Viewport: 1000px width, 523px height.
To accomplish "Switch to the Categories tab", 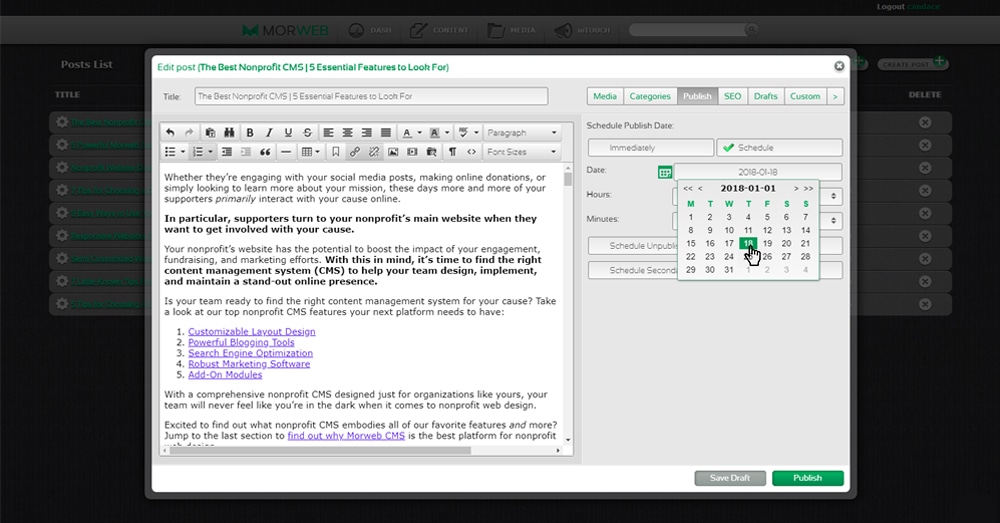I will click(x=650, y=96).
